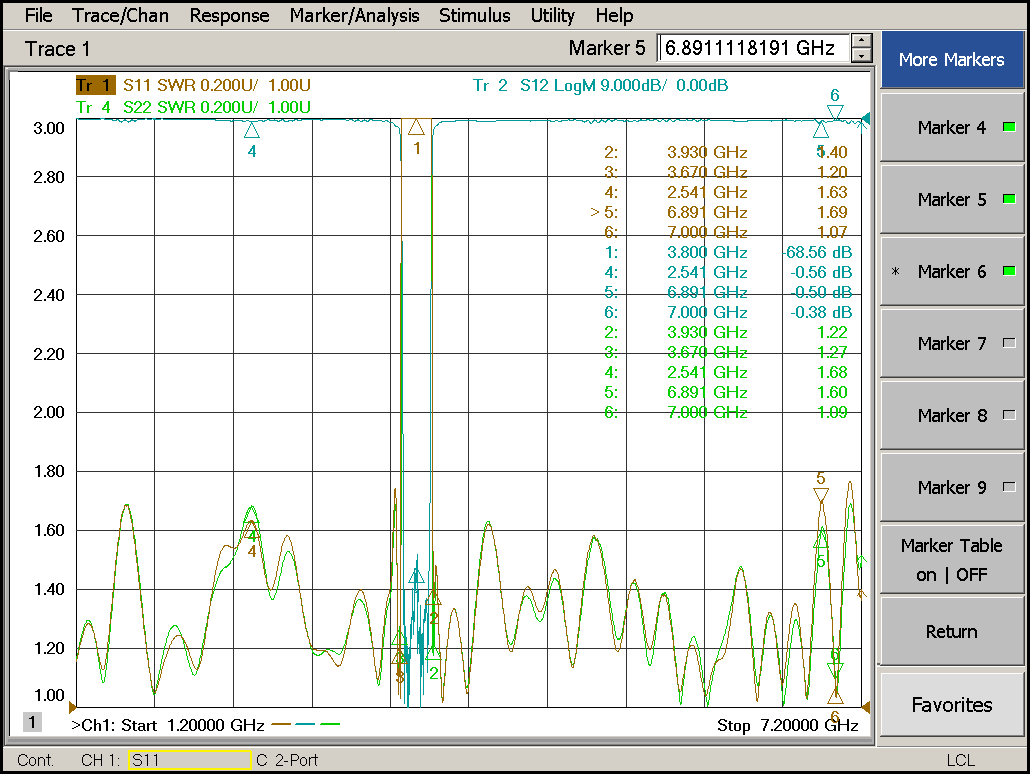Enable the Marker 9 softkey
The height and width of the screenshot is (774, 1030).
(x=951, y=488)
